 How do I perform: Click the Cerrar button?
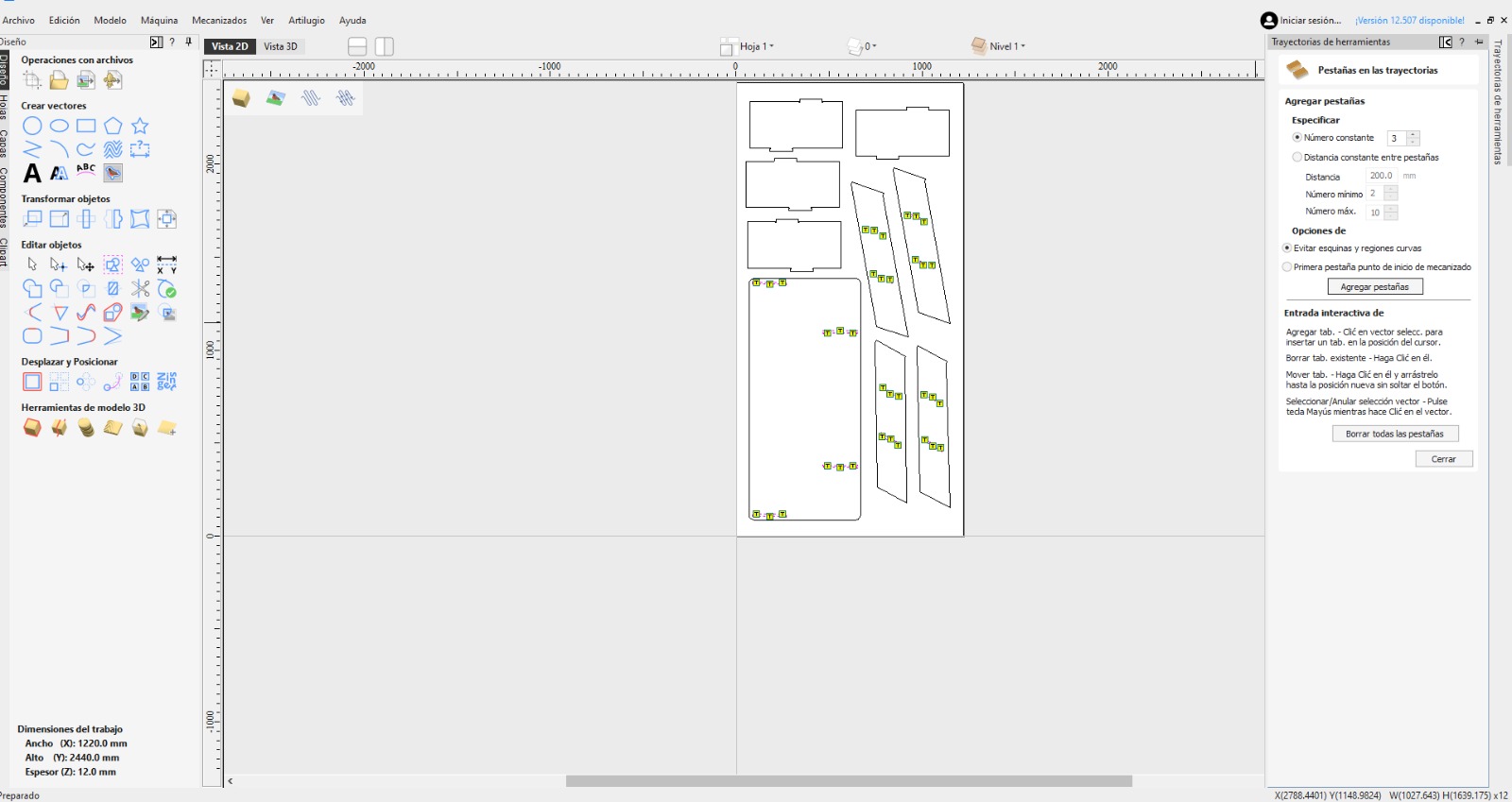(1444, 459)
